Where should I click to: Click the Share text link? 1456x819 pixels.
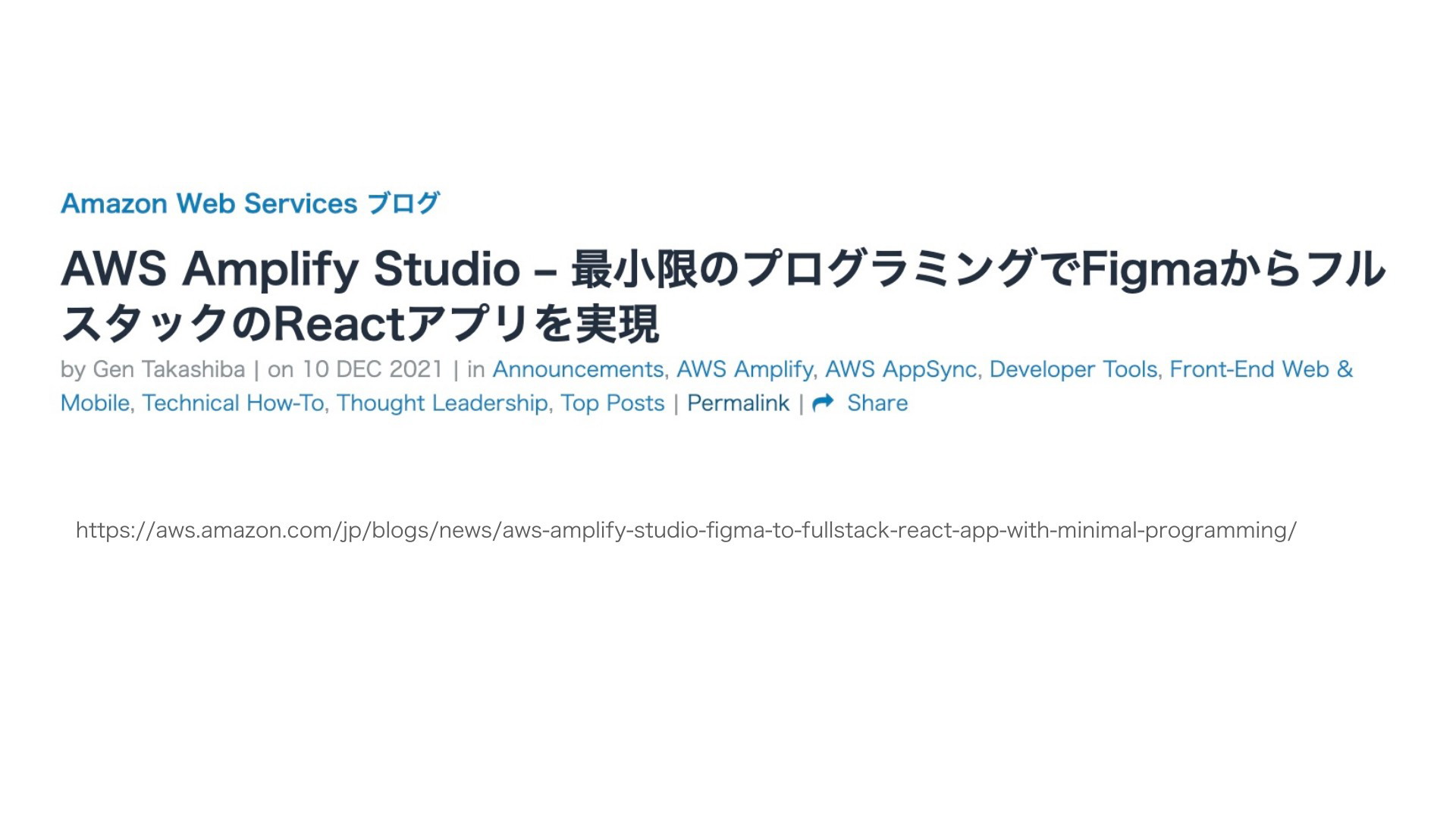click(x=877, y=403)
